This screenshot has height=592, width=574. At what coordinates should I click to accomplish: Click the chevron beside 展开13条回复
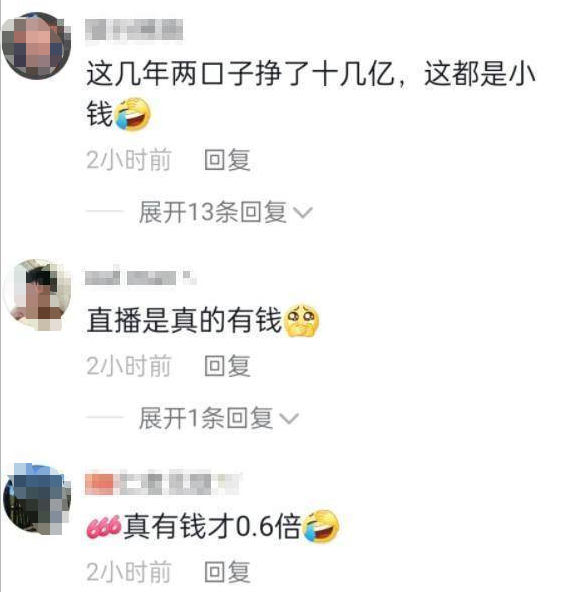pyautogui.click(x=303, y=213)
